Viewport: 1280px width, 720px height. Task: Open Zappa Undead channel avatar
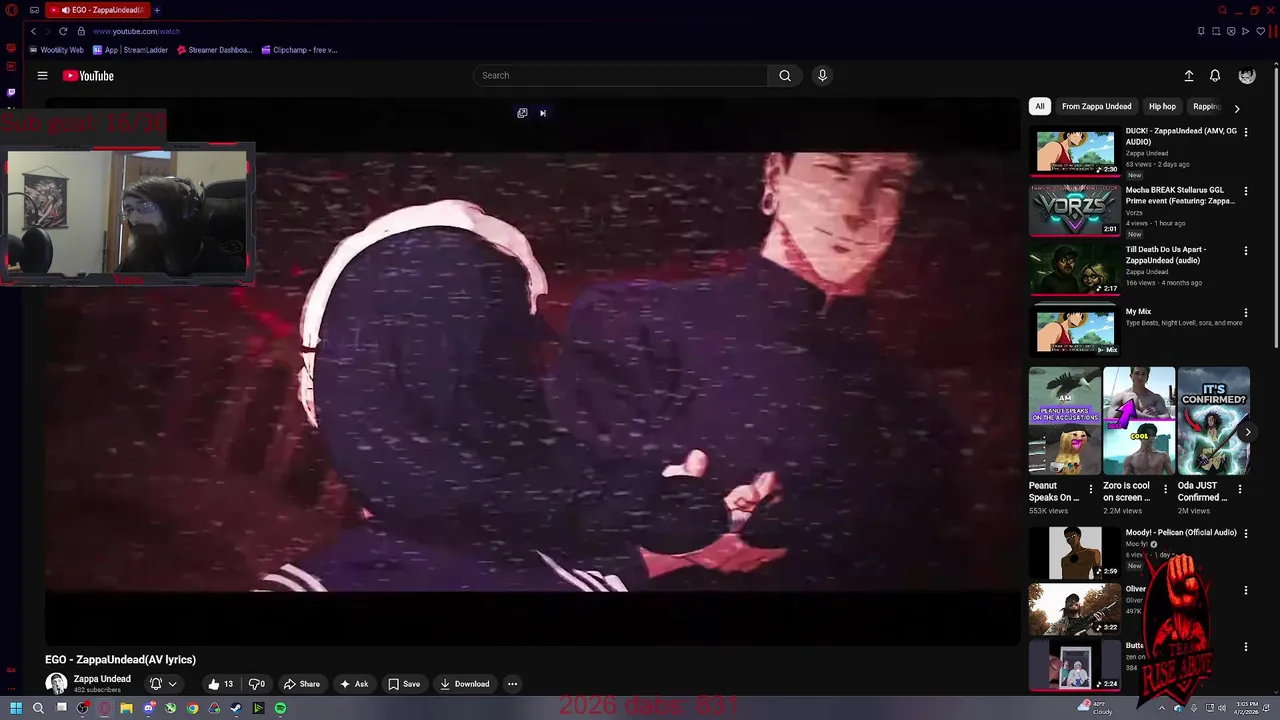point(56,684)
